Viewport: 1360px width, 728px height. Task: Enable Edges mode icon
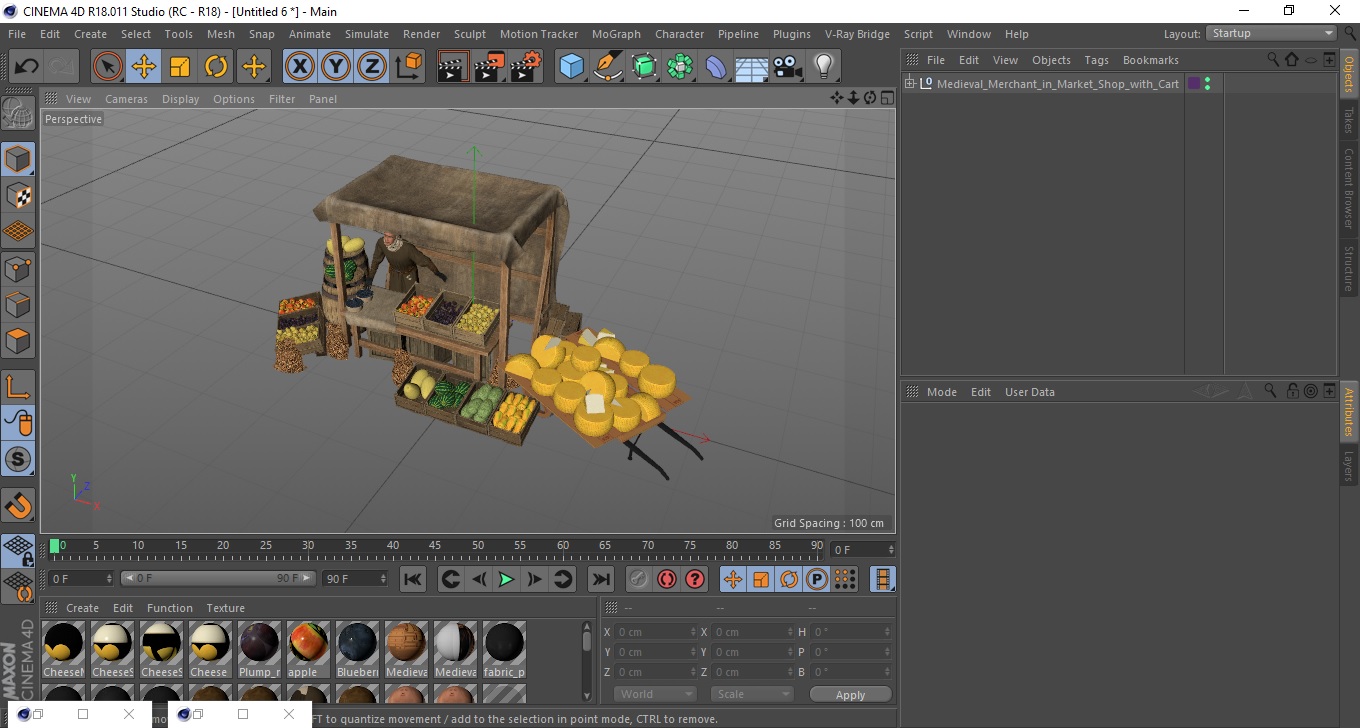(x=18, y=304)
